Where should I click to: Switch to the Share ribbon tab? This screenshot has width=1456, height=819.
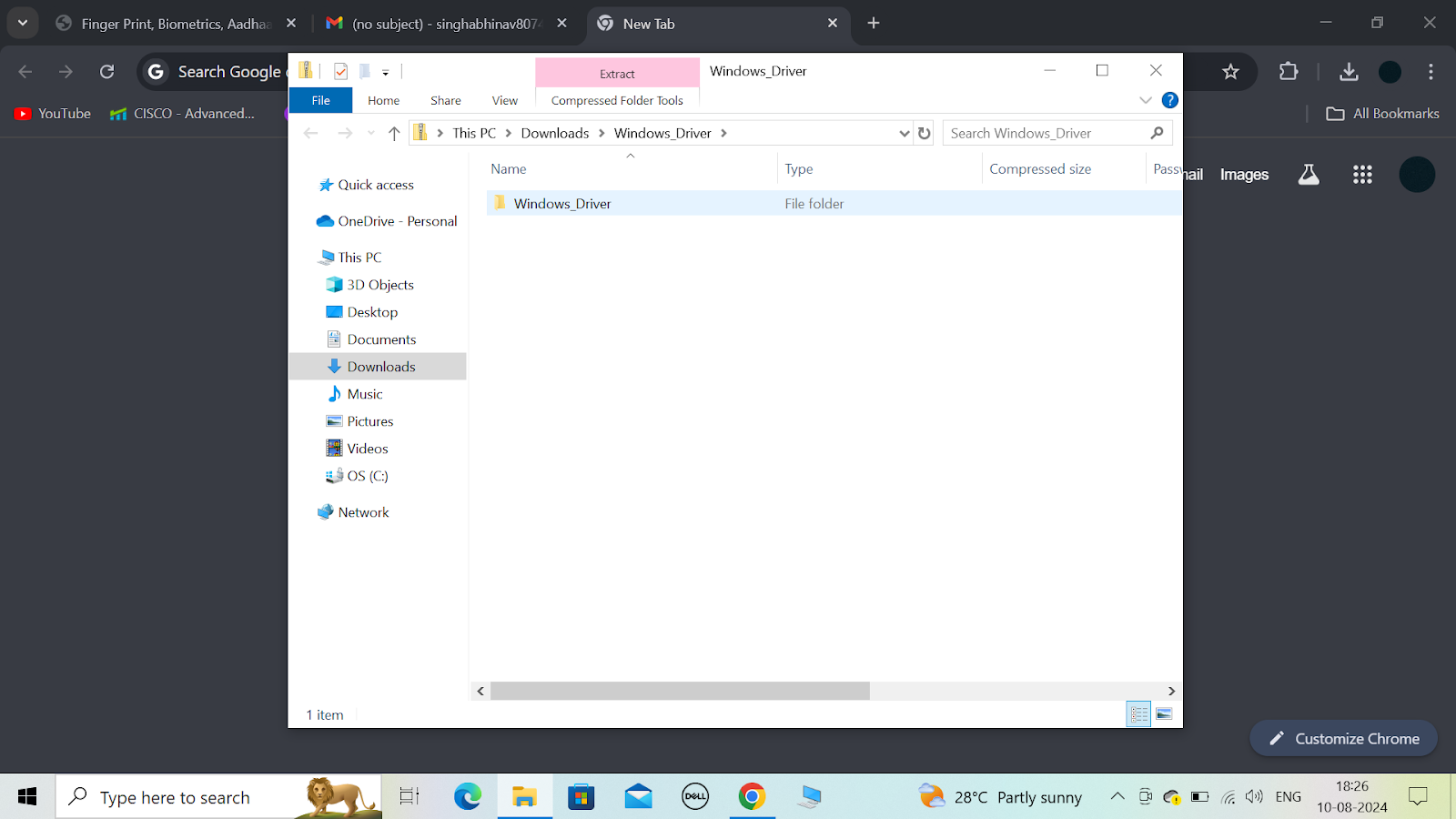pos(446,100)
